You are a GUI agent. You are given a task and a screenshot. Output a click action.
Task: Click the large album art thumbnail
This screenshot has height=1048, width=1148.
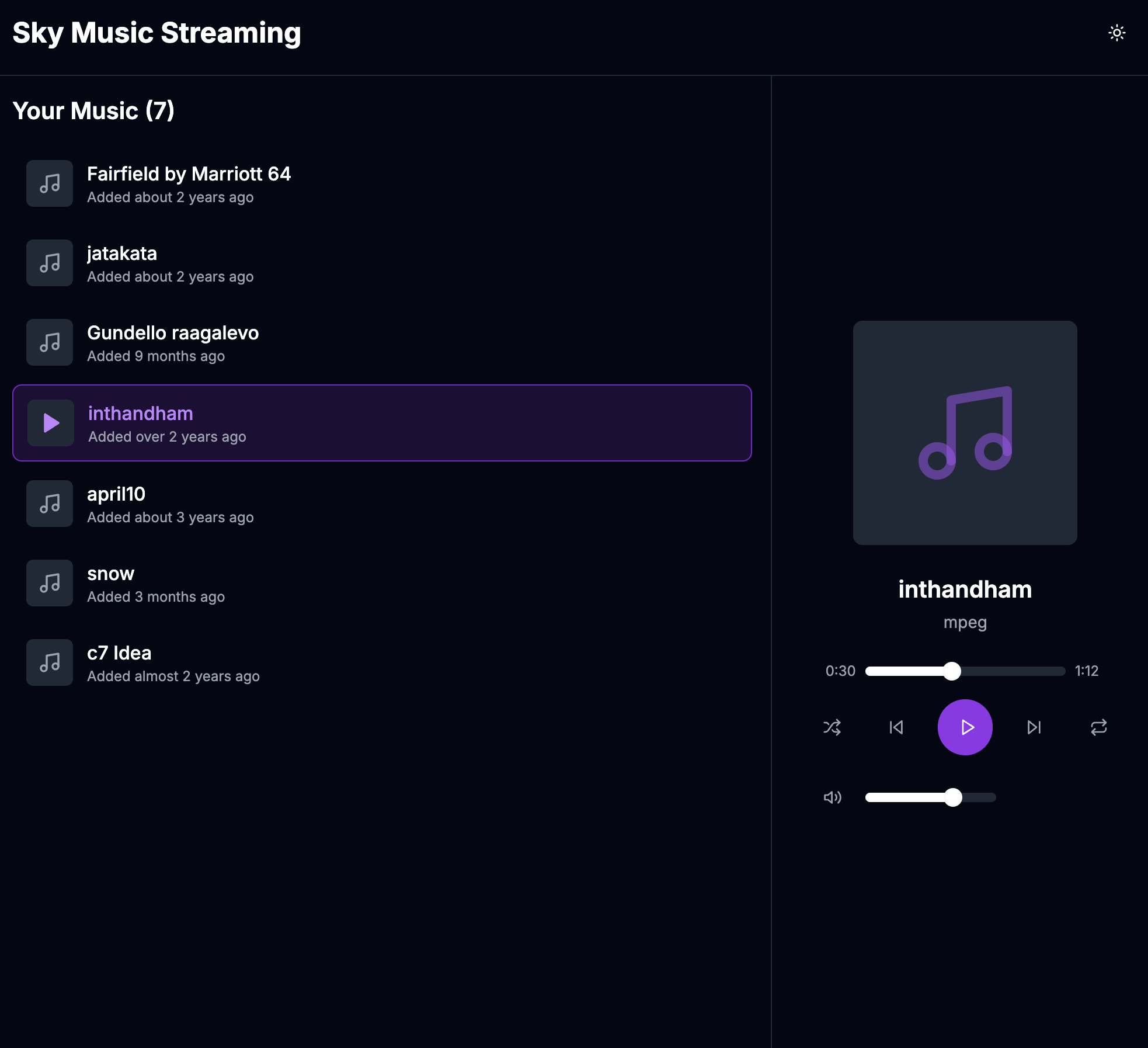coord(965,433)
